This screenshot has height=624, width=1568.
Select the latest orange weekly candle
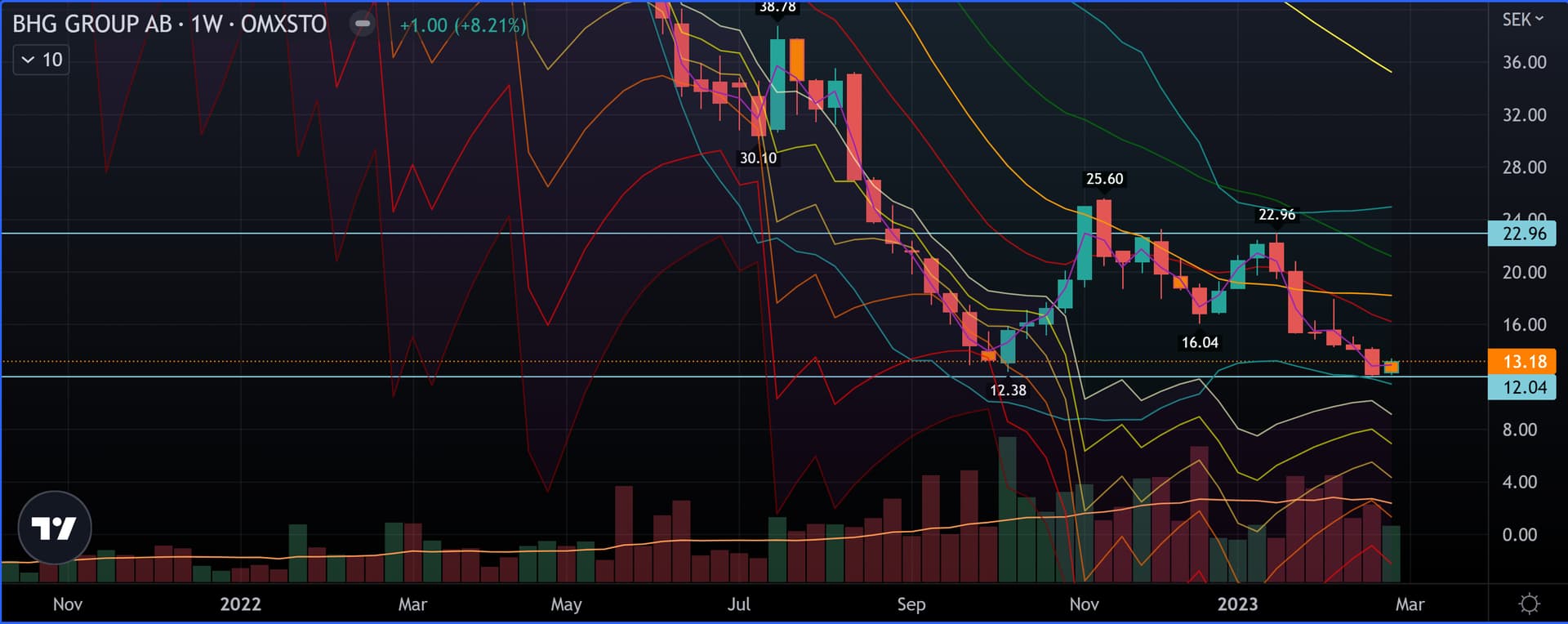(x=1391, y=367)
